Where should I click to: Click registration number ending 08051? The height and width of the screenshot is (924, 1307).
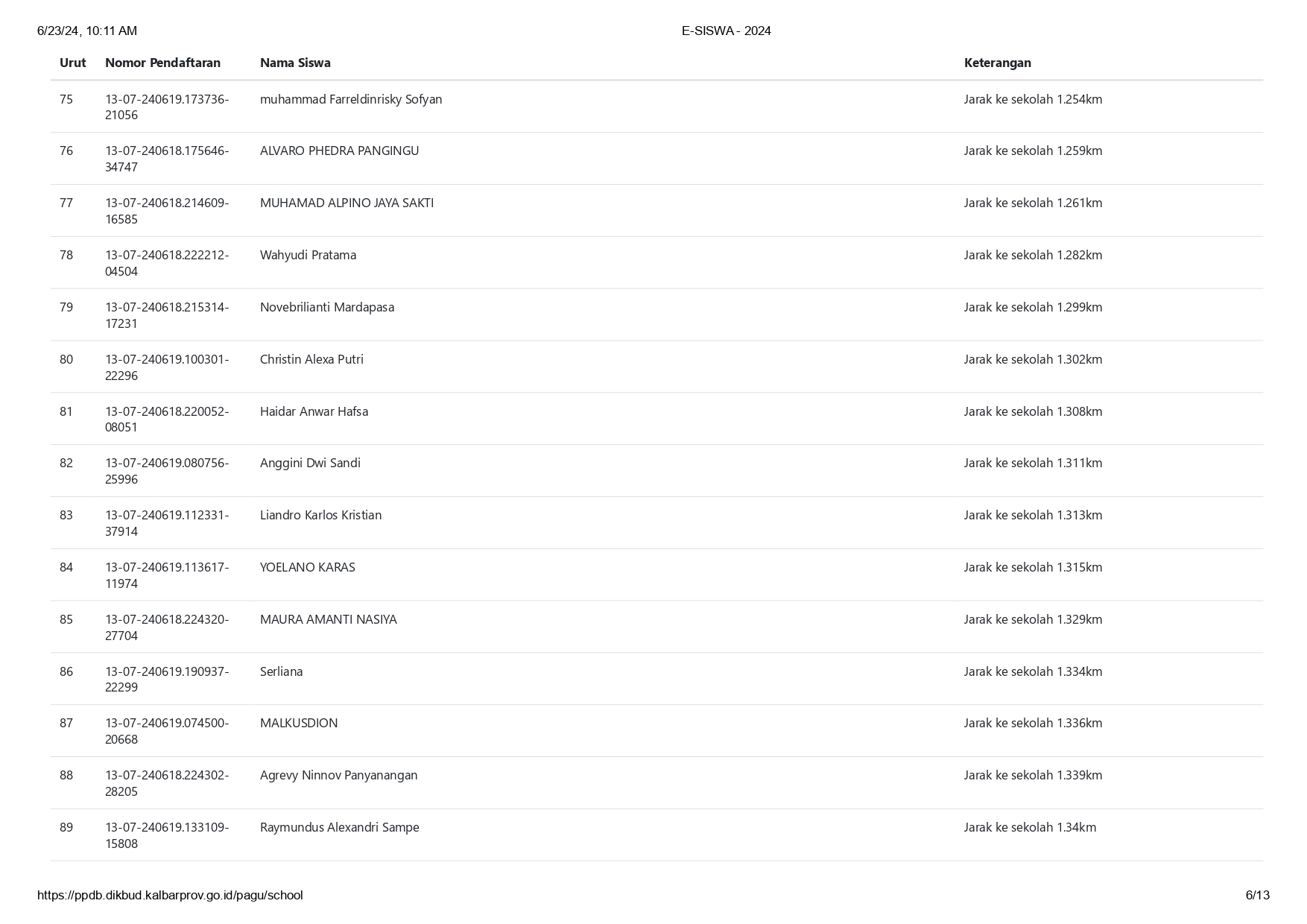tap(167, 419)
